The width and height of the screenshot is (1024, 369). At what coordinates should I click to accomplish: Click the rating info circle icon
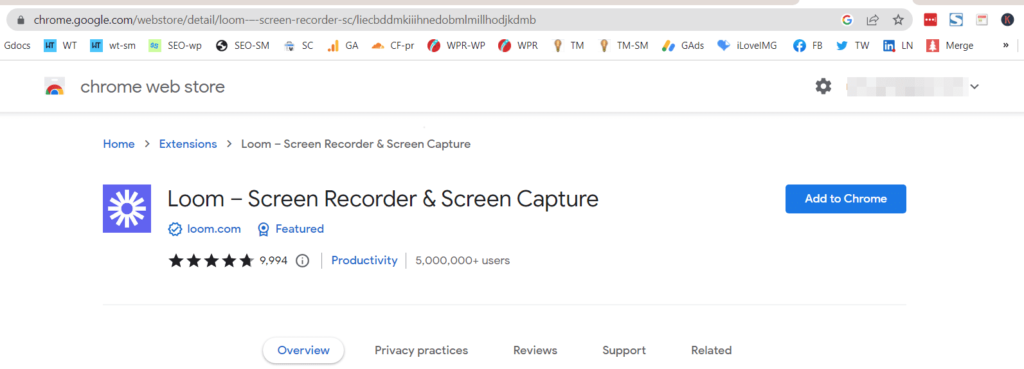(x=302, y=261)
